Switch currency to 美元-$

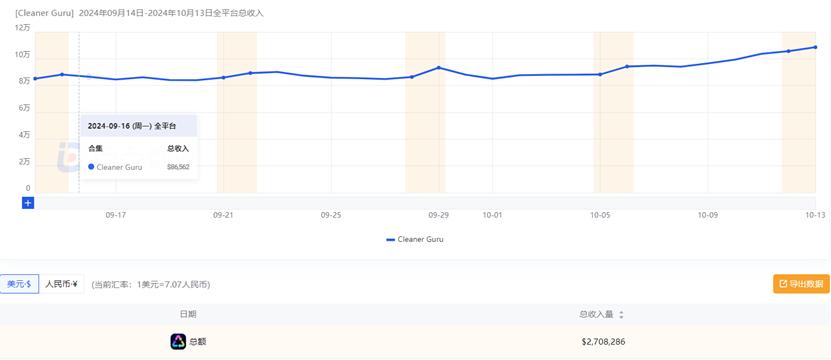[19, 284]
